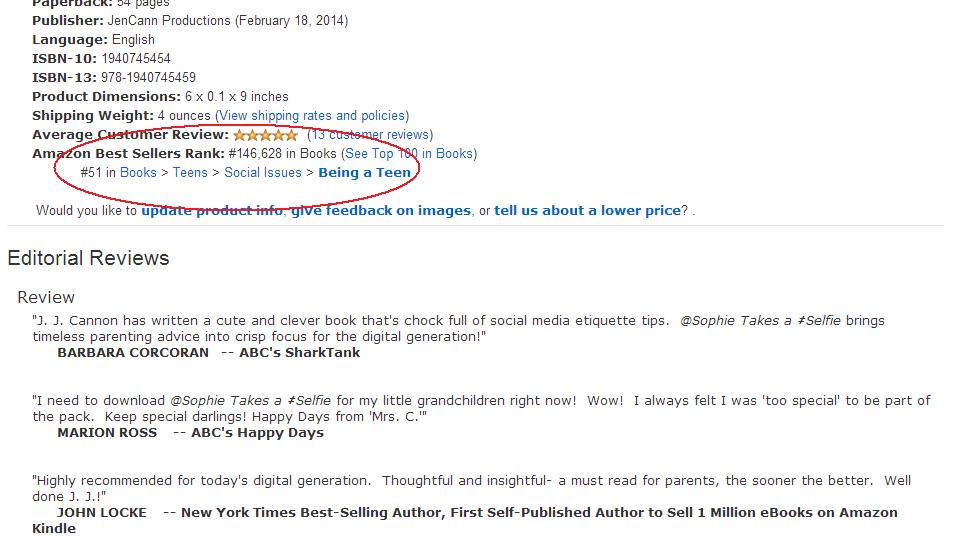The width and height of the screenshot is (956, 536).
Task: Click the #146,628 in Books rank text
Action: (283, 154)
